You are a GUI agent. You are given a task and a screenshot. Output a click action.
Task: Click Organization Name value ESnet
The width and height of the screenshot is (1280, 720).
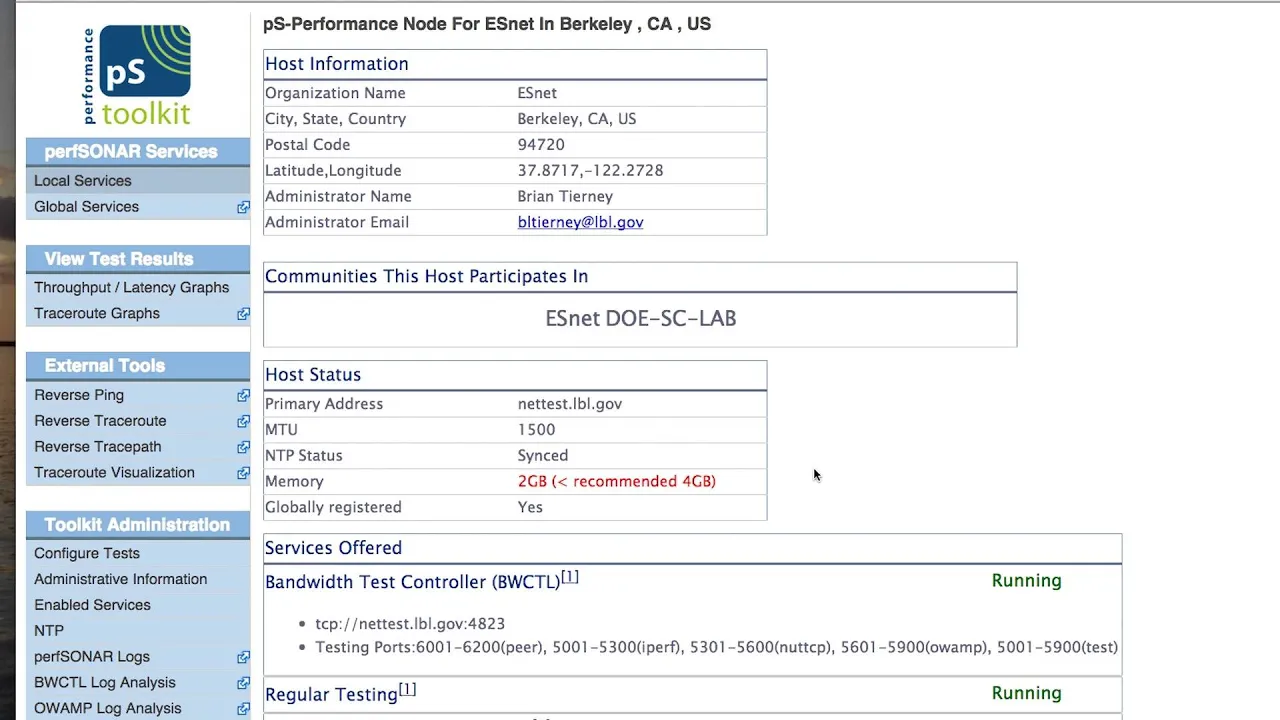click(537, 93)
